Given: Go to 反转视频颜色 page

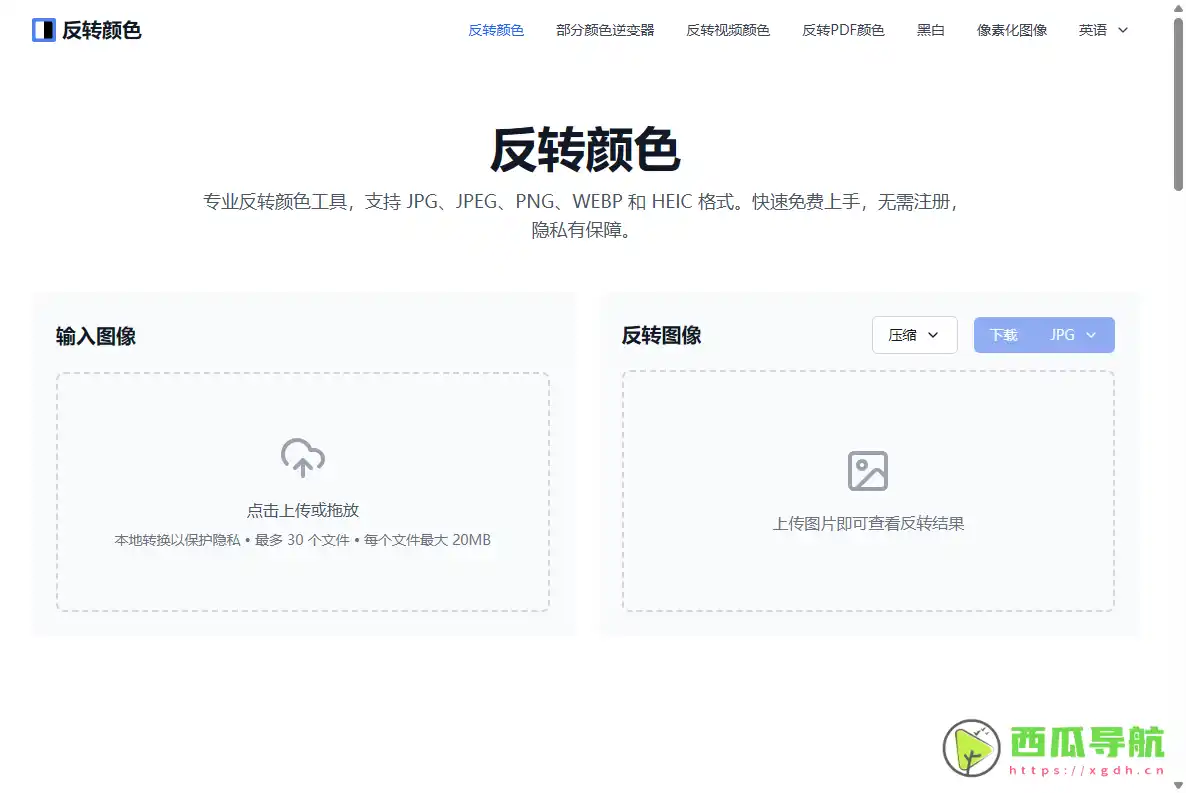Looking at the screenshot, I should (x=728, y=30).
